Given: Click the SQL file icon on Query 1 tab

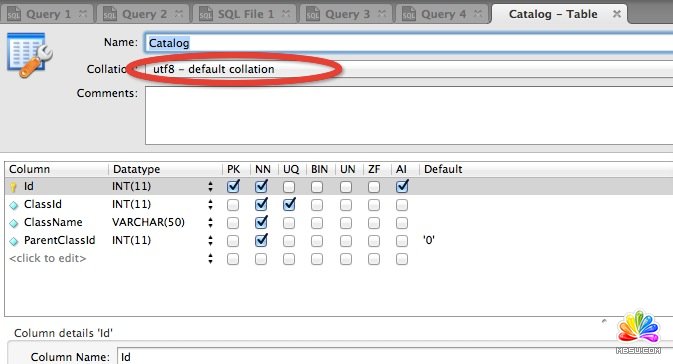Looking at the screenshot, I should (x=14, y=14).
